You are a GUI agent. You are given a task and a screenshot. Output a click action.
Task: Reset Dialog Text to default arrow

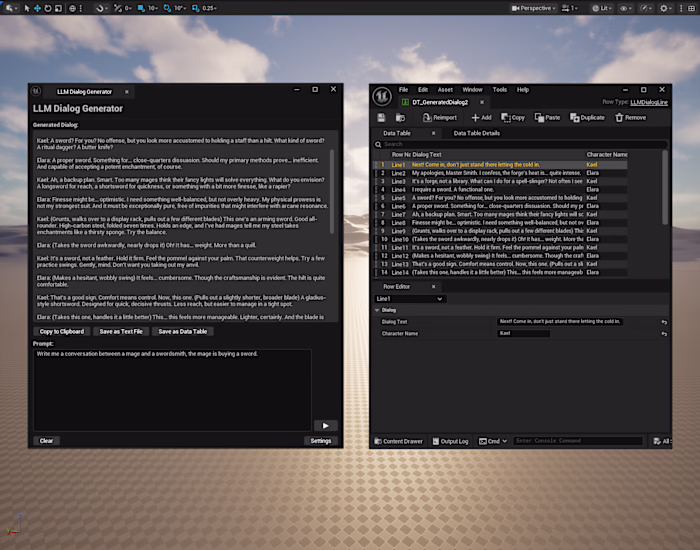tap(664, 322)
